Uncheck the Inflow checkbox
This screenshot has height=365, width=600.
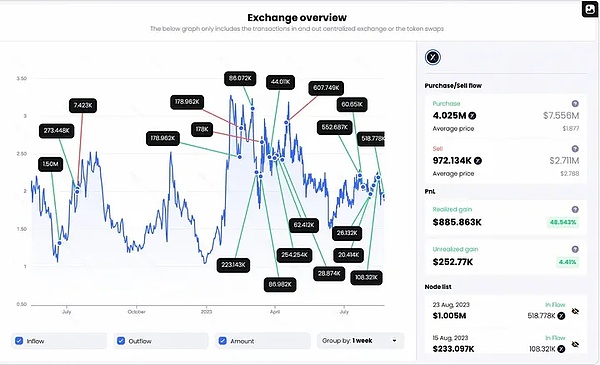[x=19, y=341]
